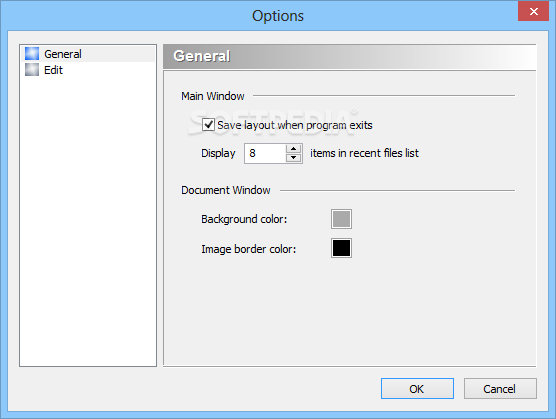Click the Background color label text
Screen dimensions: 556x419
click(244, 219)
